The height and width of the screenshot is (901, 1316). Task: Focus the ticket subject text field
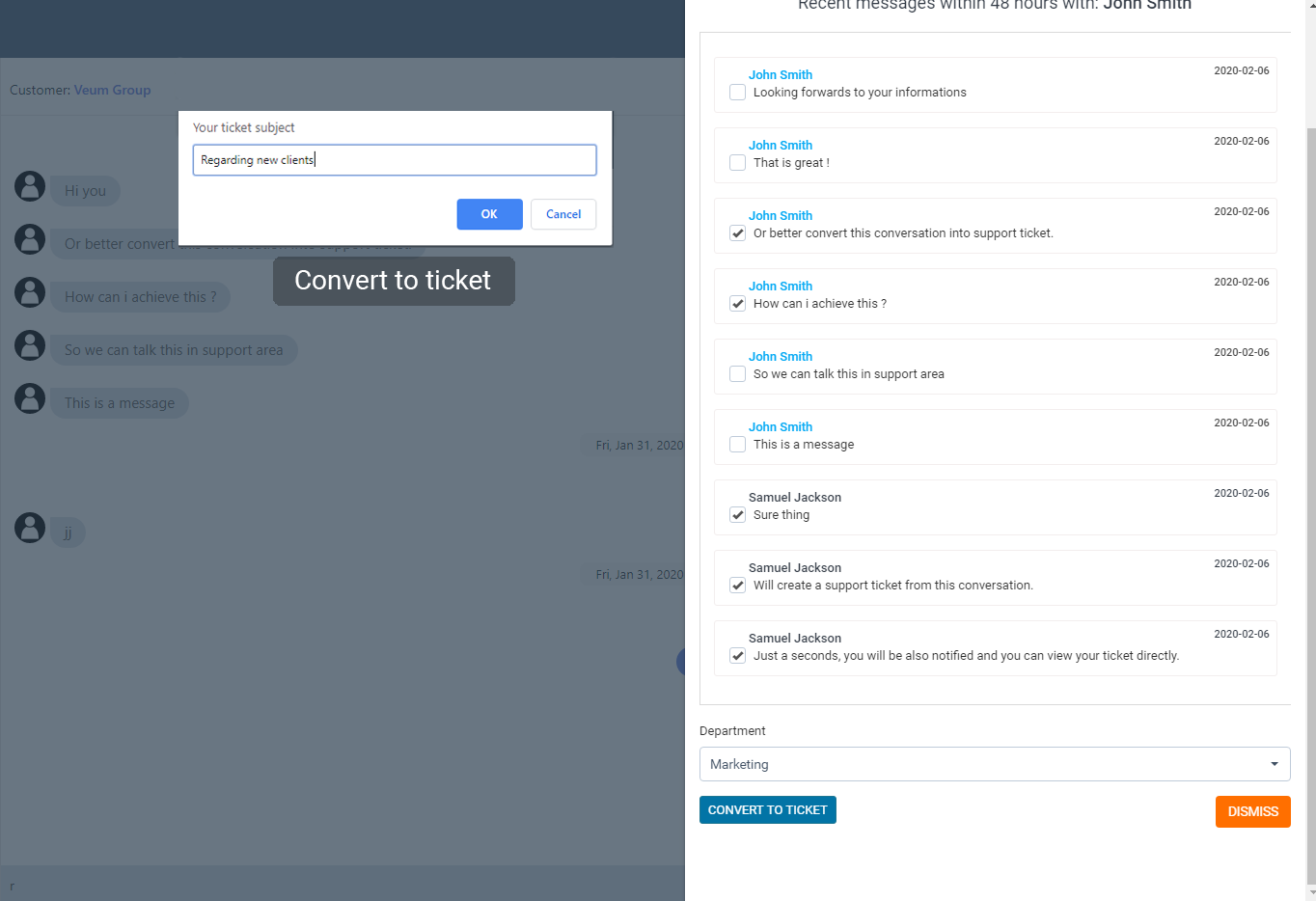(395, 160)
